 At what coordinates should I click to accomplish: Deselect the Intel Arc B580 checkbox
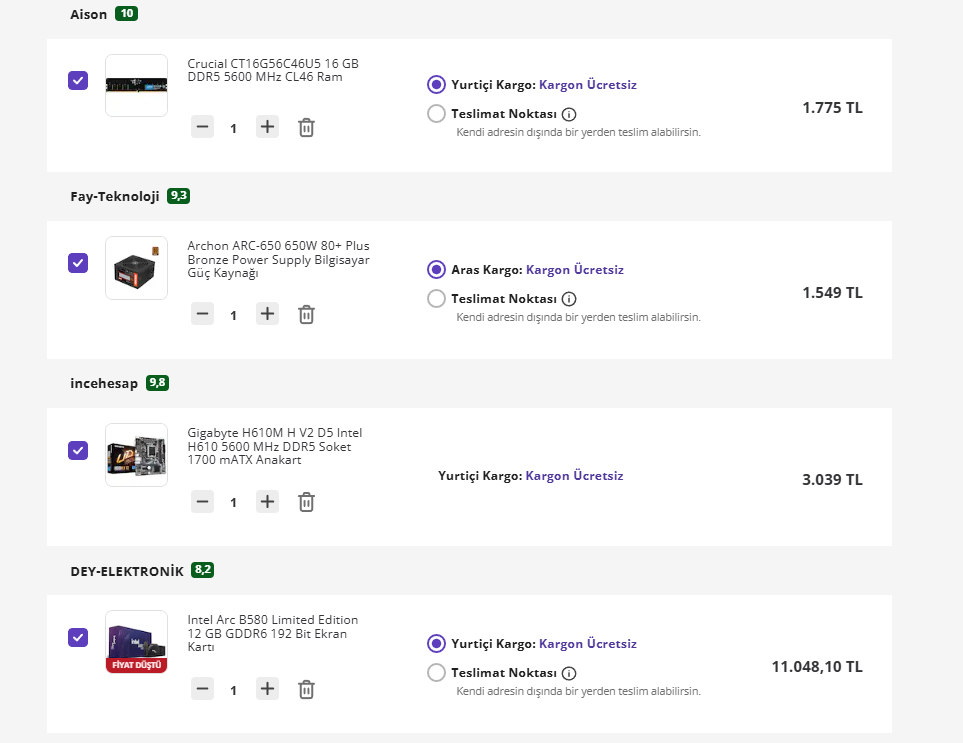pyautogui.click(x=78, y=637)
